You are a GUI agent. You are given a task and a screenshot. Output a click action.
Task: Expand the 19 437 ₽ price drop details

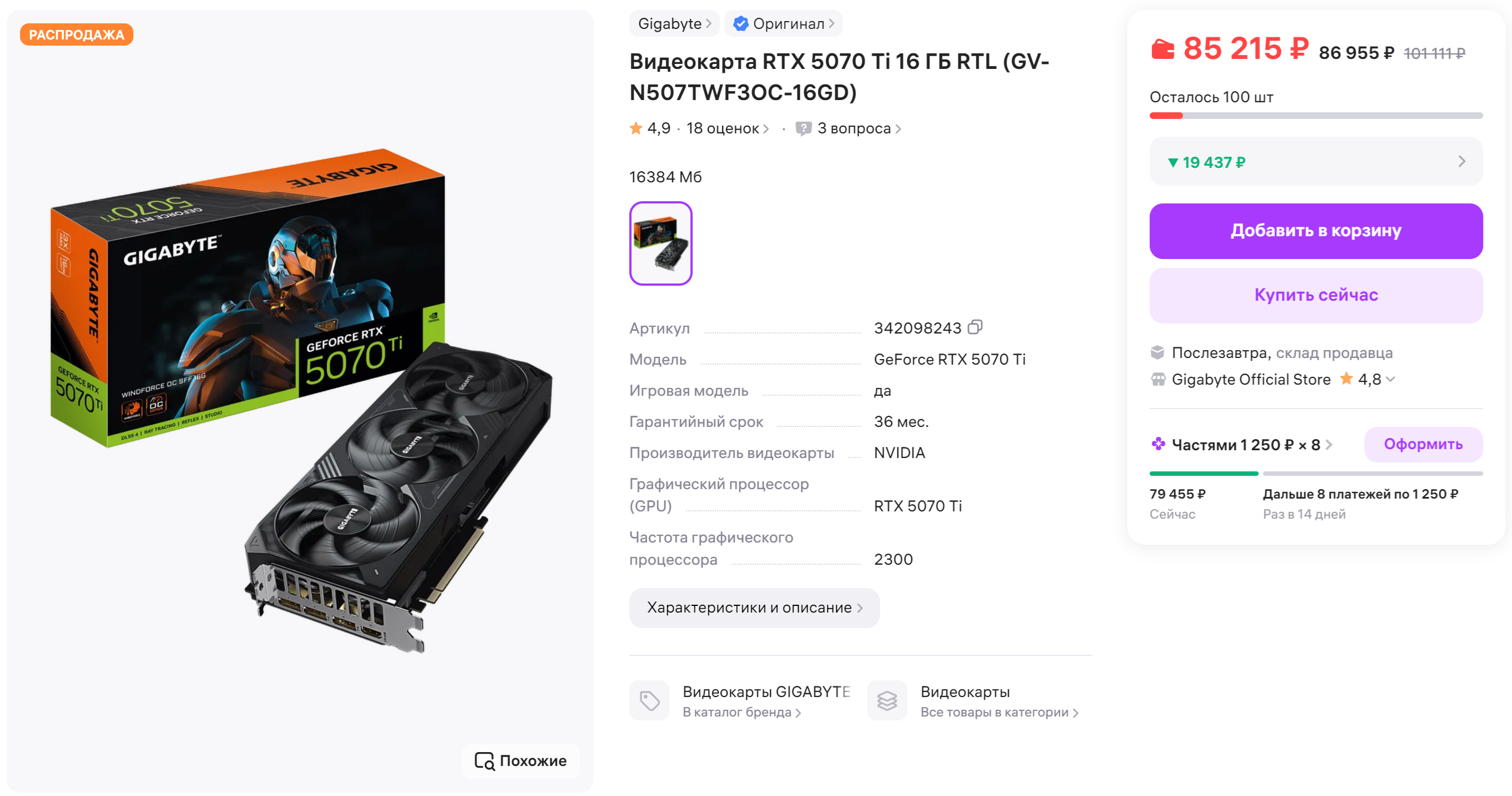coord(1461,161)
